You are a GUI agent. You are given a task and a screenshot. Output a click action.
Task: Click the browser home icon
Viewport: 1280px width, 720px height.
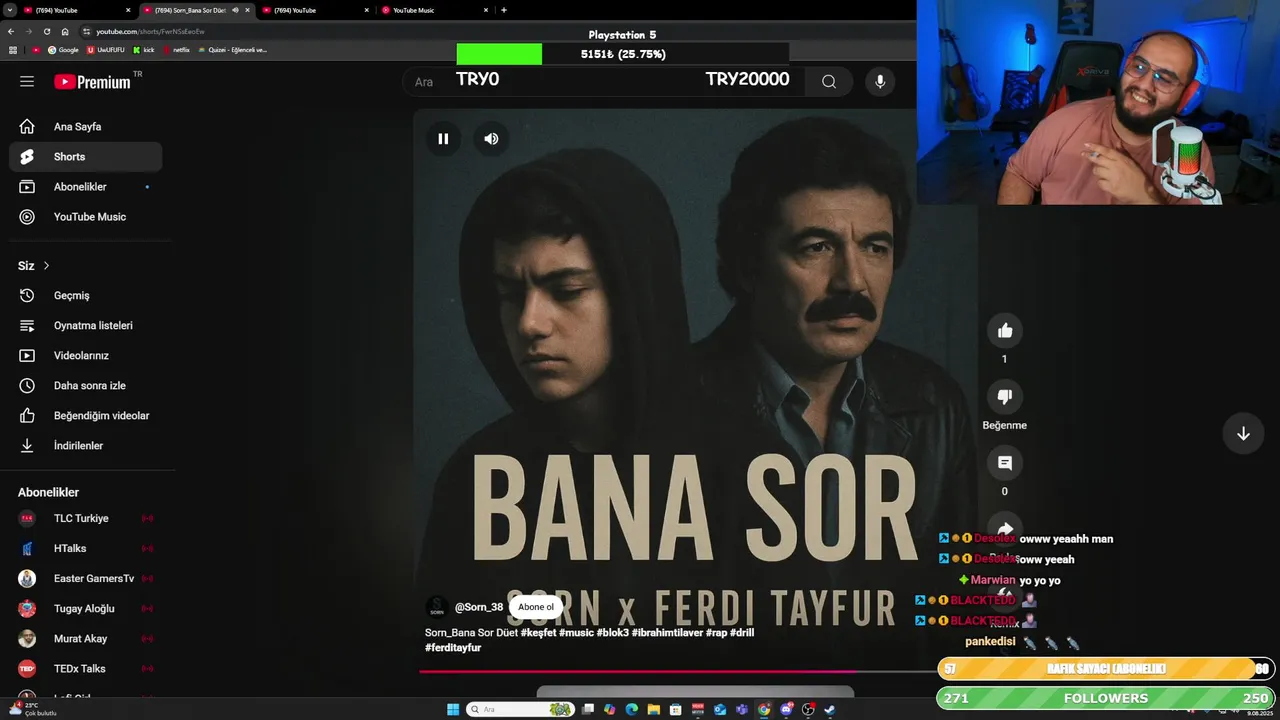65,31
